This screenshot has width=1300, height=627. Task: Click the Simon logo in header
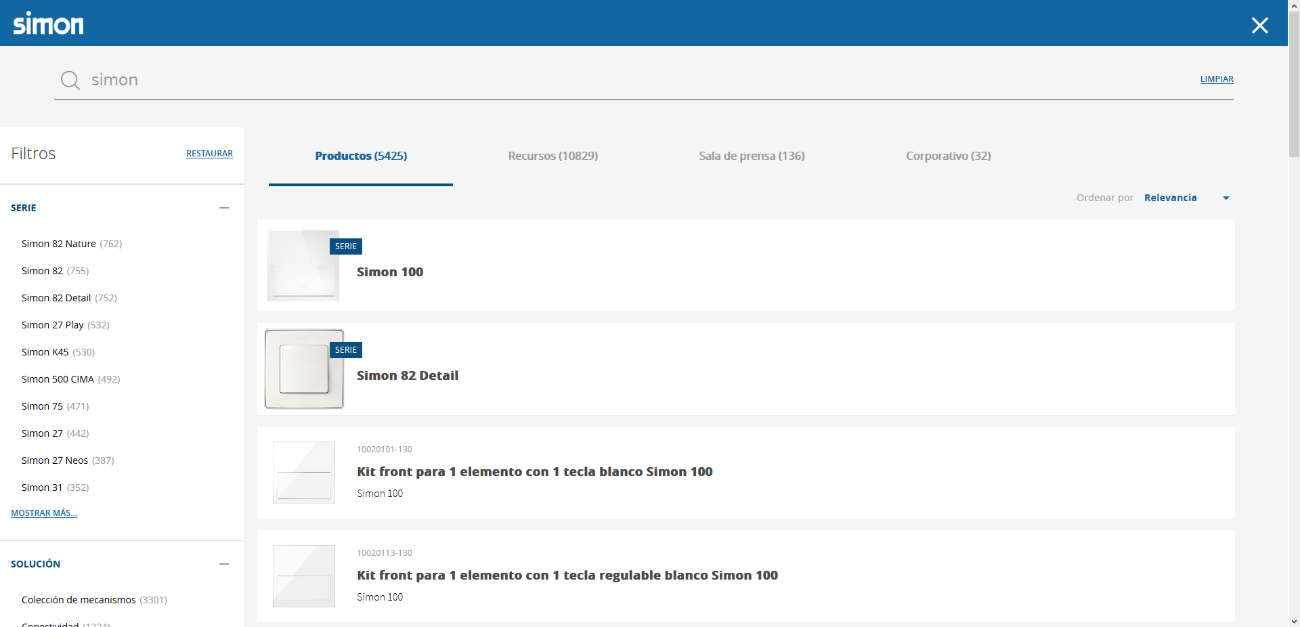coord(48,24)
